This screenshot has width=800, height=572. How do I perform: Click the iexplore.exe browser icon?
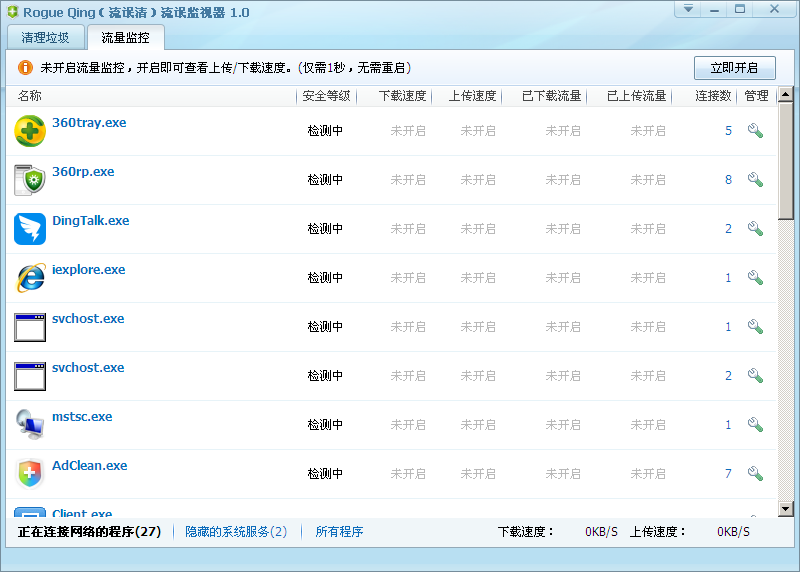[x=30, y=278]
